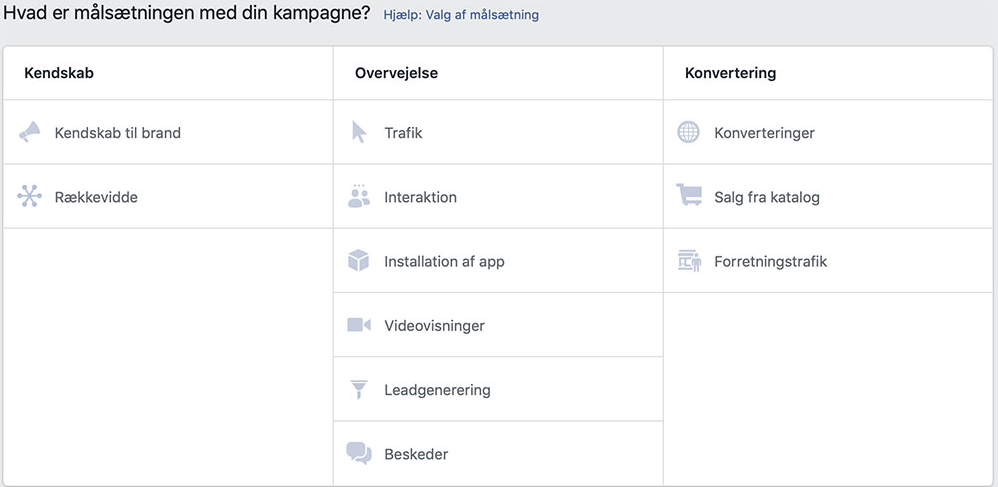The height and width of the screenshot is (487, 998).
Task: Click the shopping cart catalog icon
Action: tap(689, 195)
